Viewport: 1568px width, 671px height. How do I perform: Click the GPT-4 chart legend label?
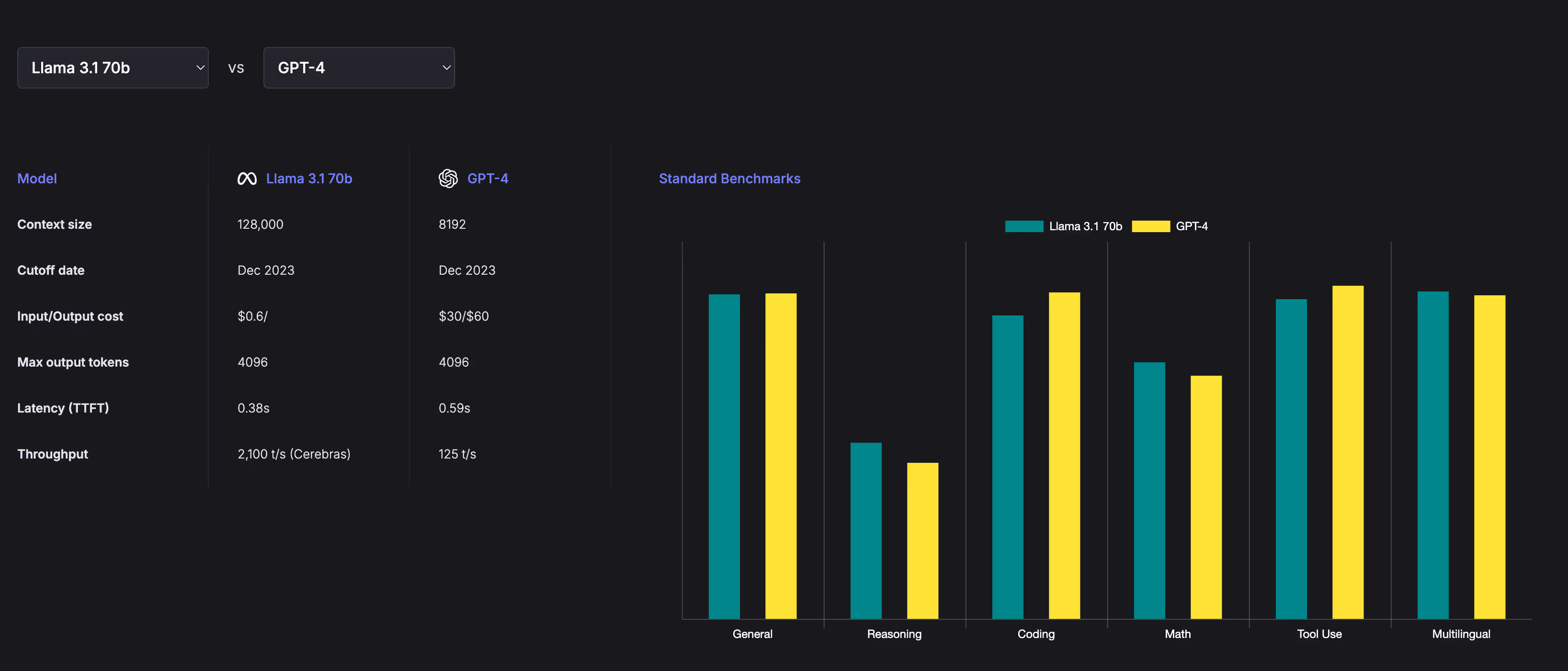[x=1191, y=226]
